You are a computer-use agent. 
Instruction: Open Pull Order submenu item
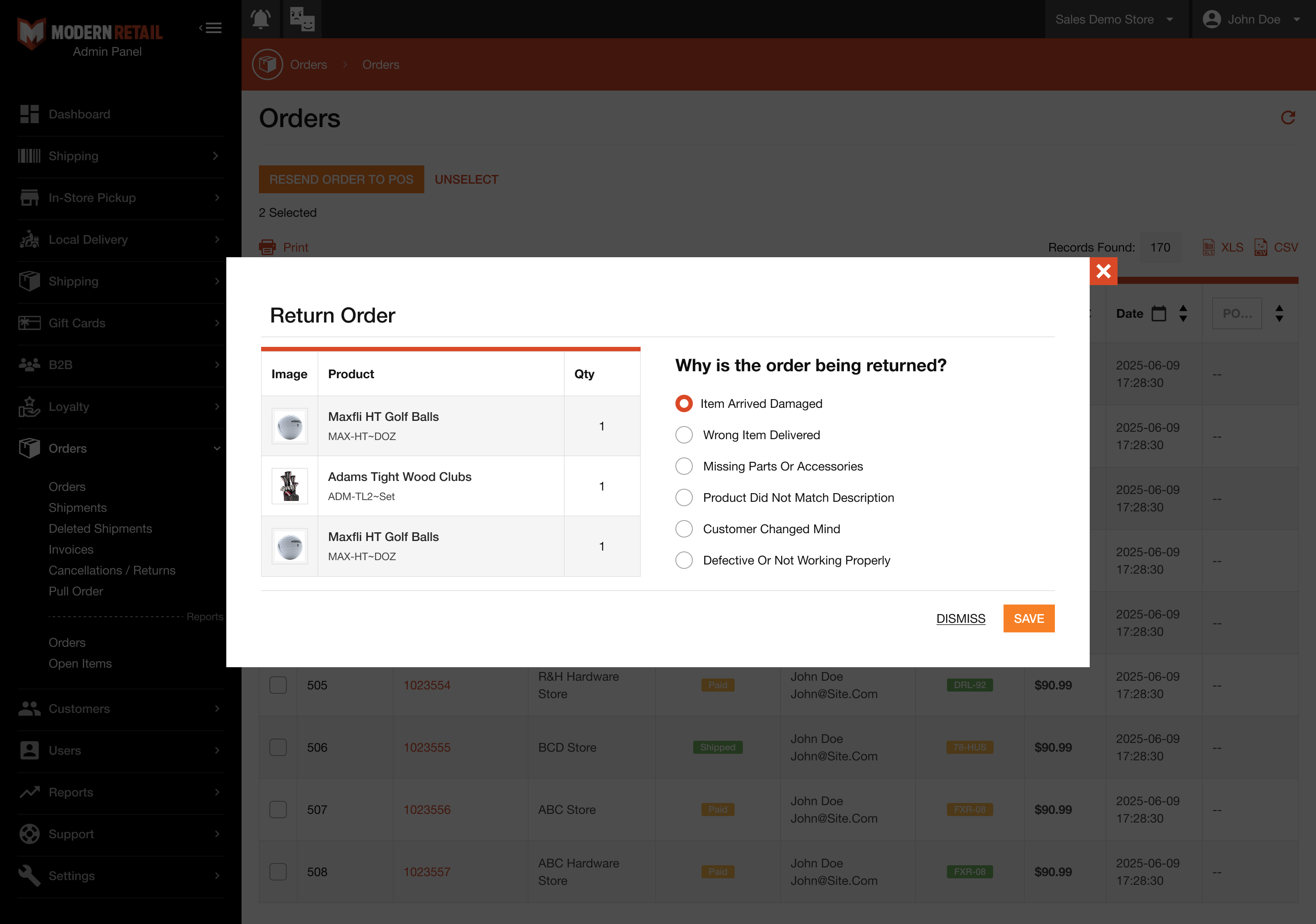tap(76, 591)
